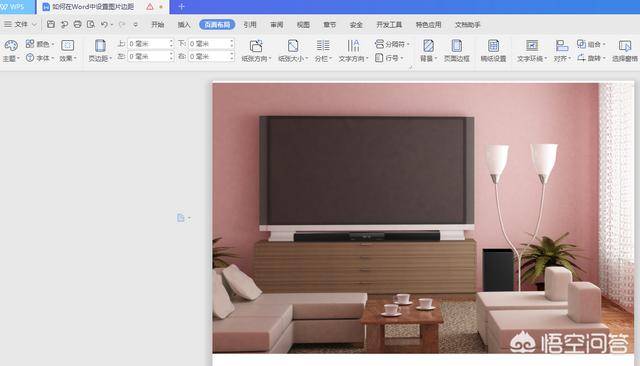Click the Print icon in quick access toolbar
The image size is (640, 366).
[x=77, y=24]
